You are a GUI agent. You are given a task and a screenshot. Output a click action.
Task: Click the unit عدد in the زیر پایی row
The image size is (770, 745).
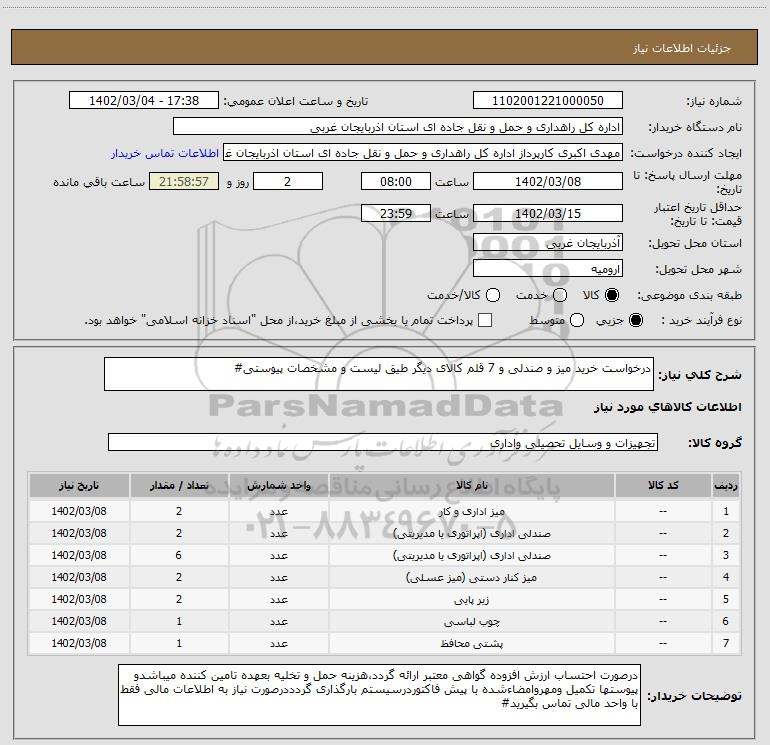click(278, 600)
